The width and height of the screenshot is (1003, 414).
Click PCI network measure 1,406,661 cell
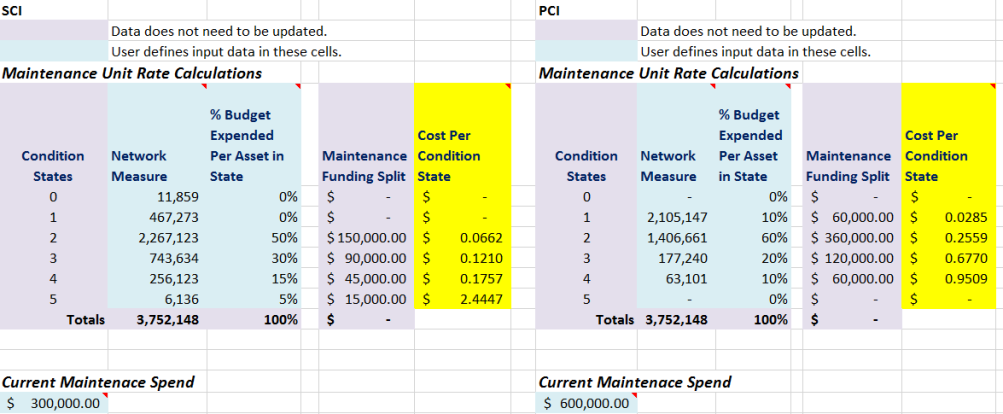point(676,237)
